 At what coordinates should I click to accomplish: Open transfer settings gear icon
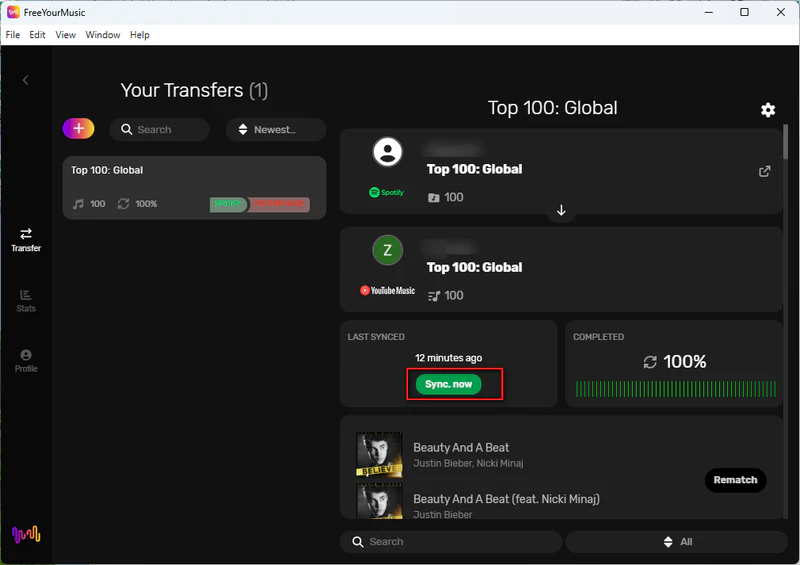pyautogui.click(x=768, y=110)
